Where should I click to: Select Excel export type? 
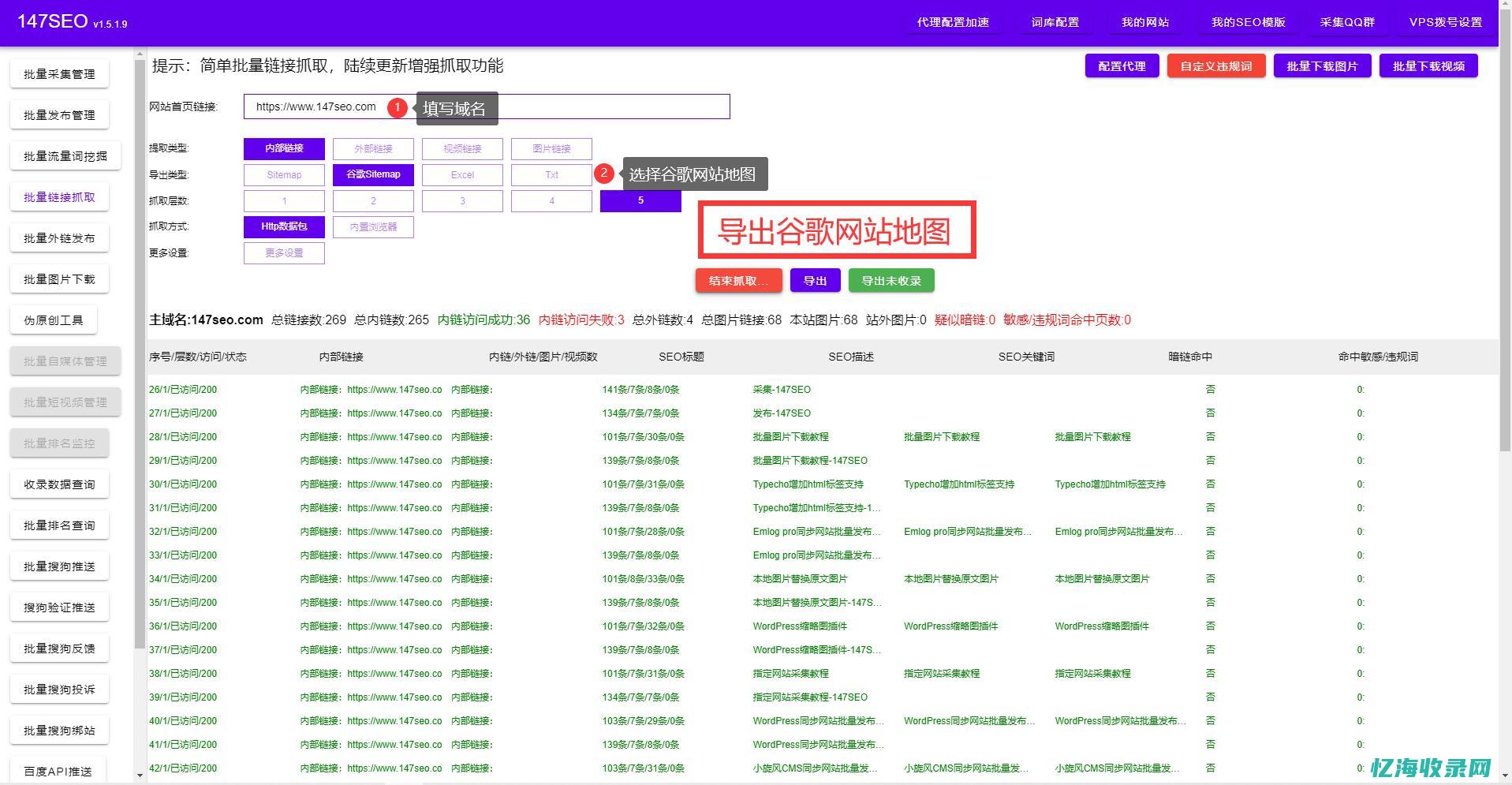[462, 175]
